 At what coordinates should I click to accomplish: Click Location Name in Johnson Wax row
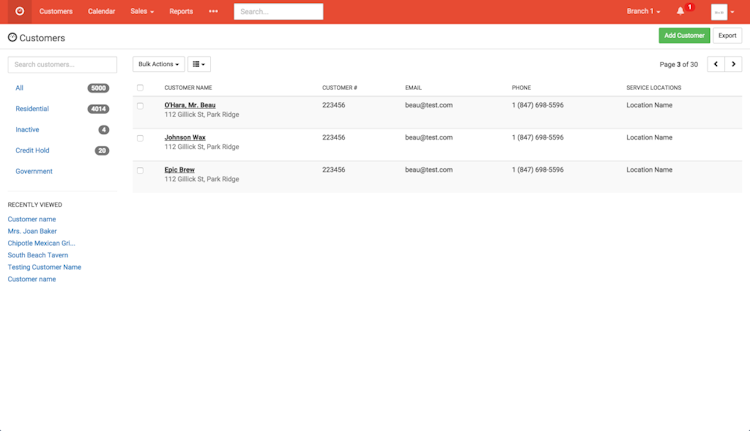pyautogui.click(x=650, y=137)
